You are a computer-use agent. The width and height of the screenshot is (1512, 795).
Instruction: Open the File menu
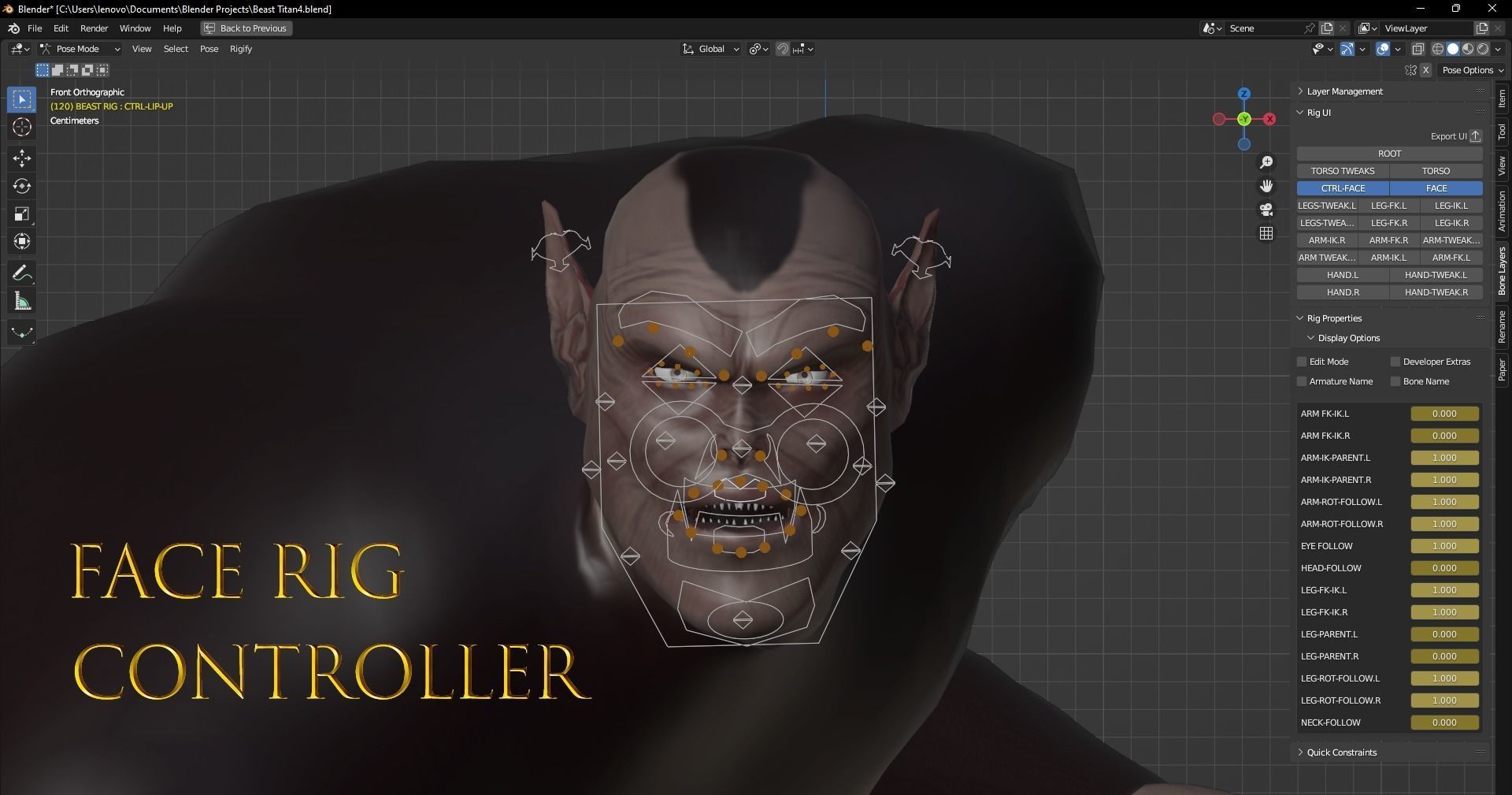tap(35, 28)
